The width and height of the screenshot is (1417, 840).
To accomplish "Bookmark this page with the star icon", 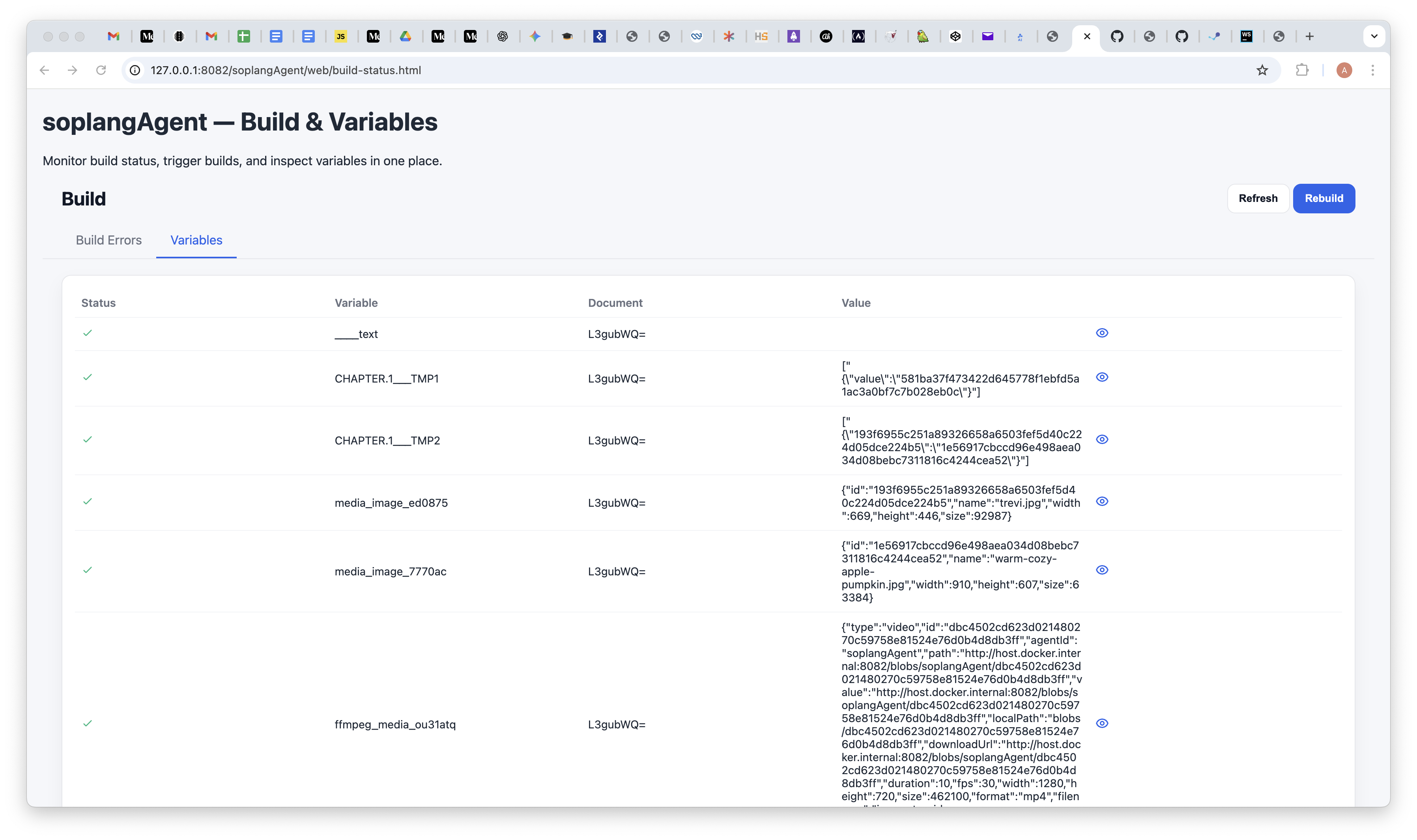I will [1262, 70].
